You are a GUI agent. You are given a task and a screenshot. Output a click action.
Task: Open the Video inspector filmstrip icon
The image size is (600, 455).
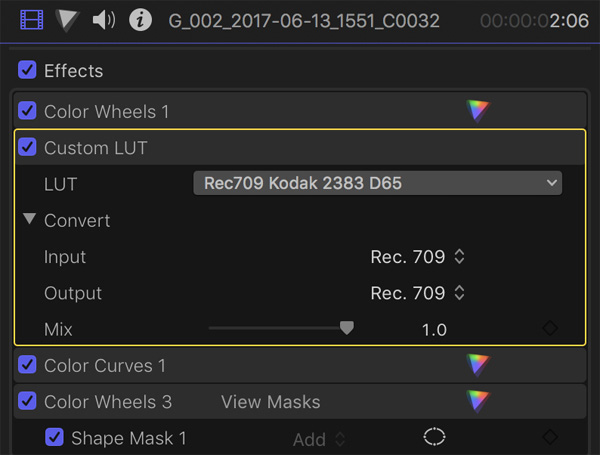click(32, 20)
